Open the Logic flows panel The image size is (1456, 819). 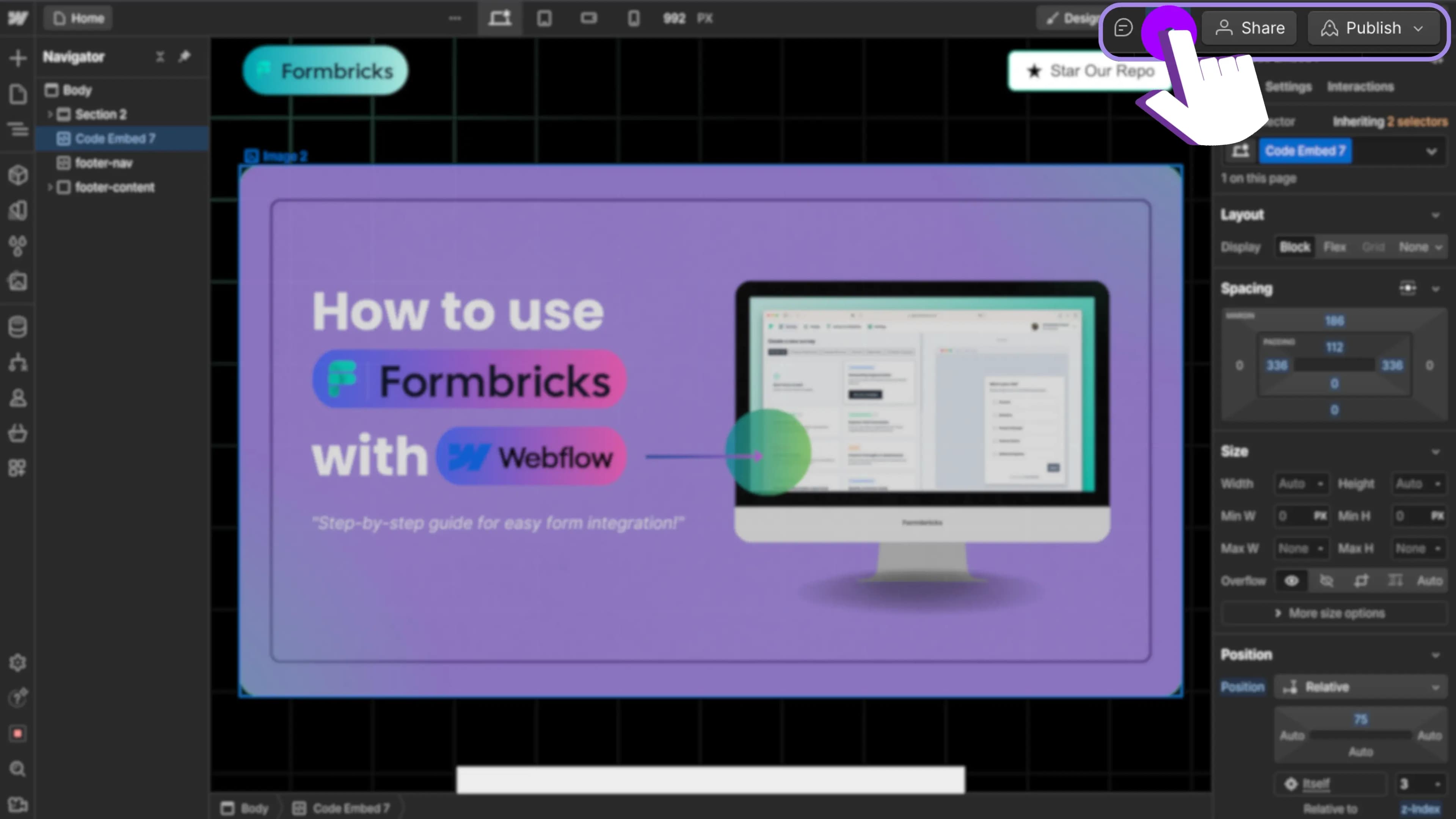coord(17,362)
